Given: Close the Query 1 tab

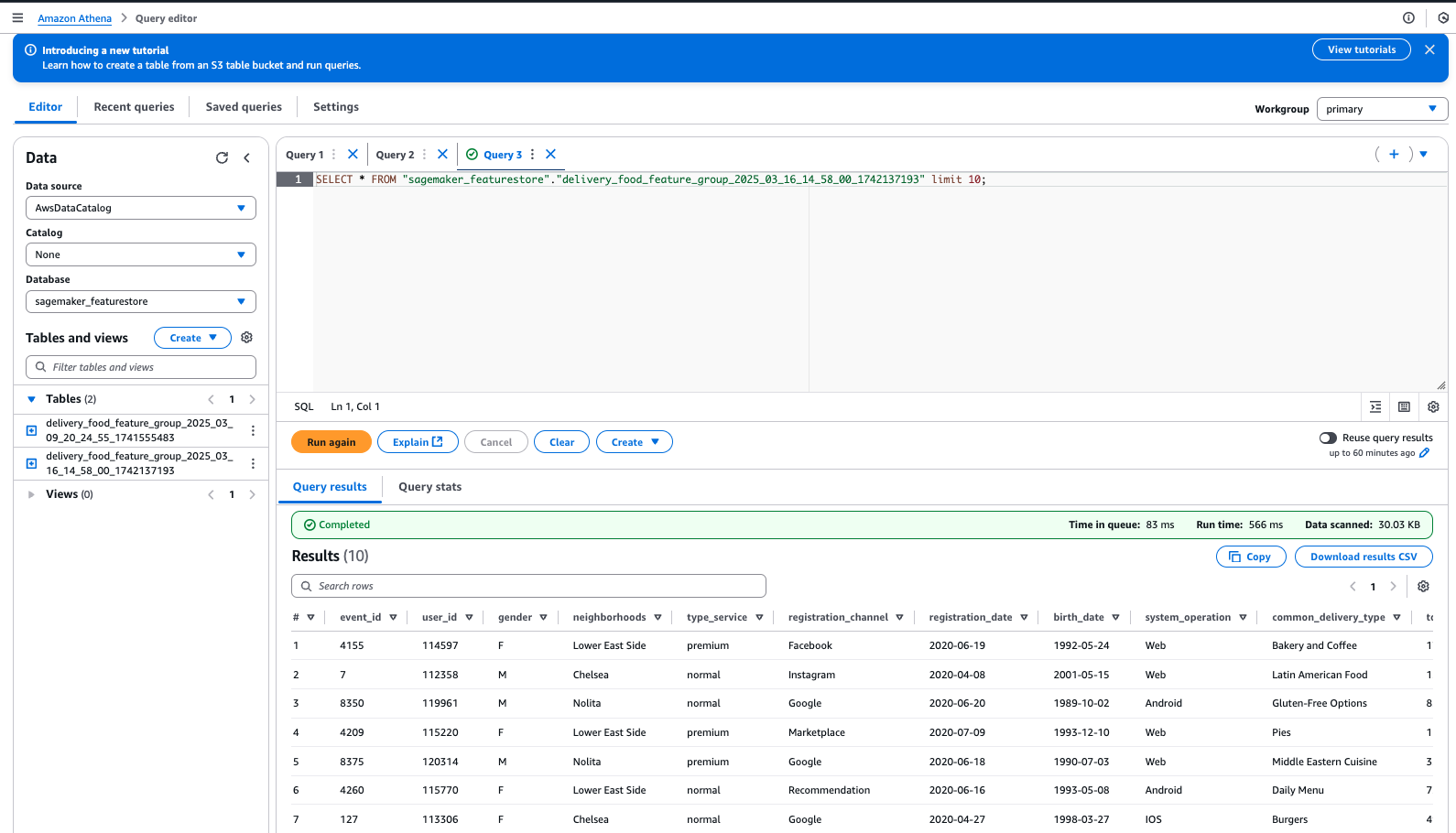Looking at the screenshot, I should point(353,154).
